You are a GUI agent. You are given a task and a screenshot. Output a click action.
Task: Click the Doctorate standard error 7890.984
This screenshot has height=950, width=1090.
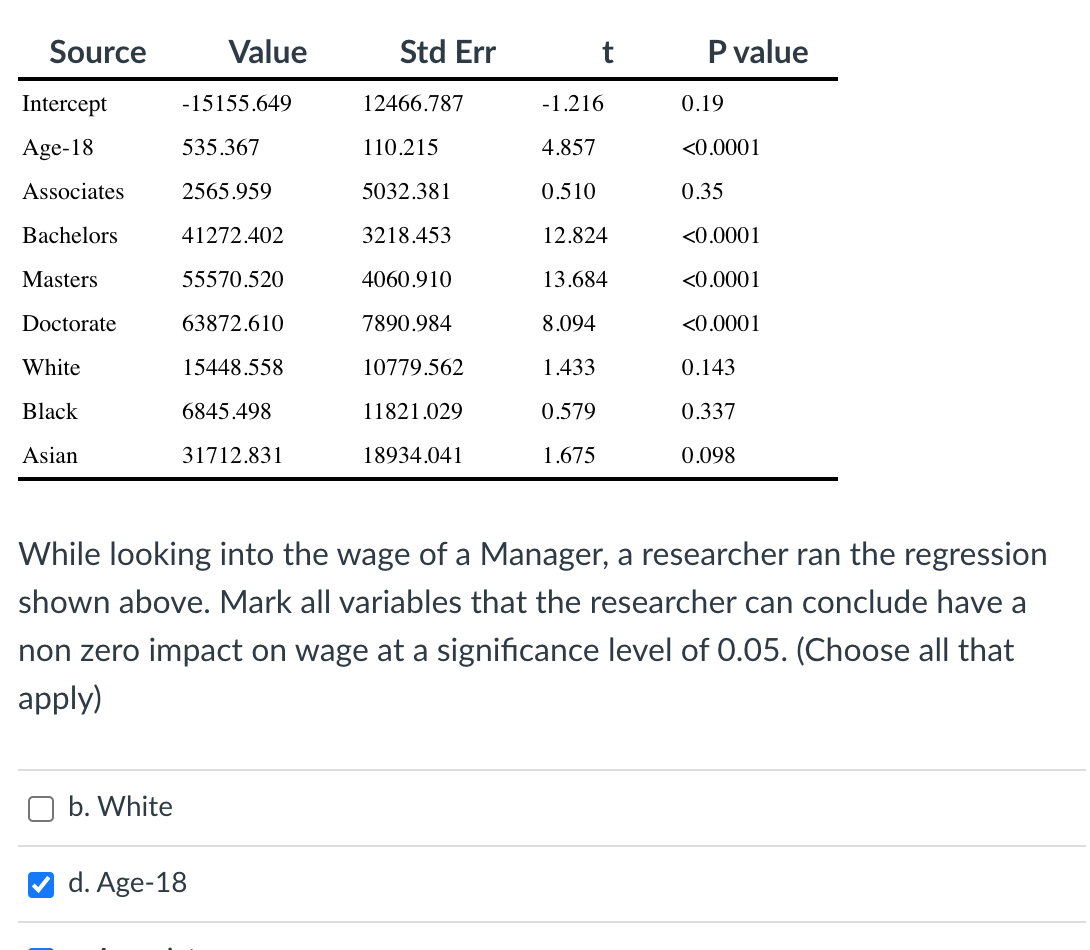coord(407,323)
